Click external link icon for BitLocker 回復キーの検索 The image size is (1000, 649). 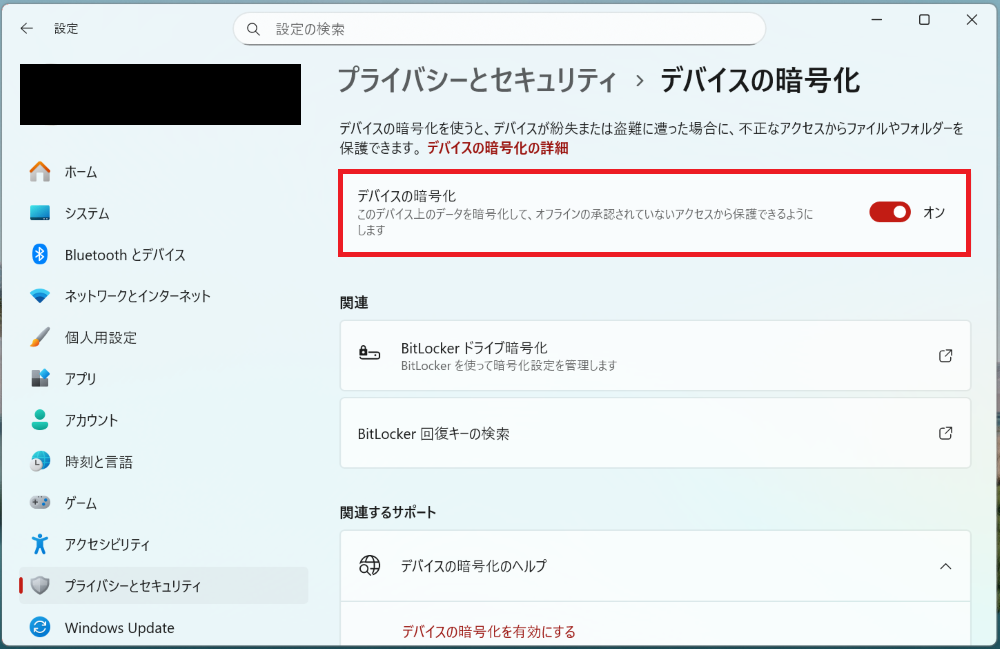[945, 434]
